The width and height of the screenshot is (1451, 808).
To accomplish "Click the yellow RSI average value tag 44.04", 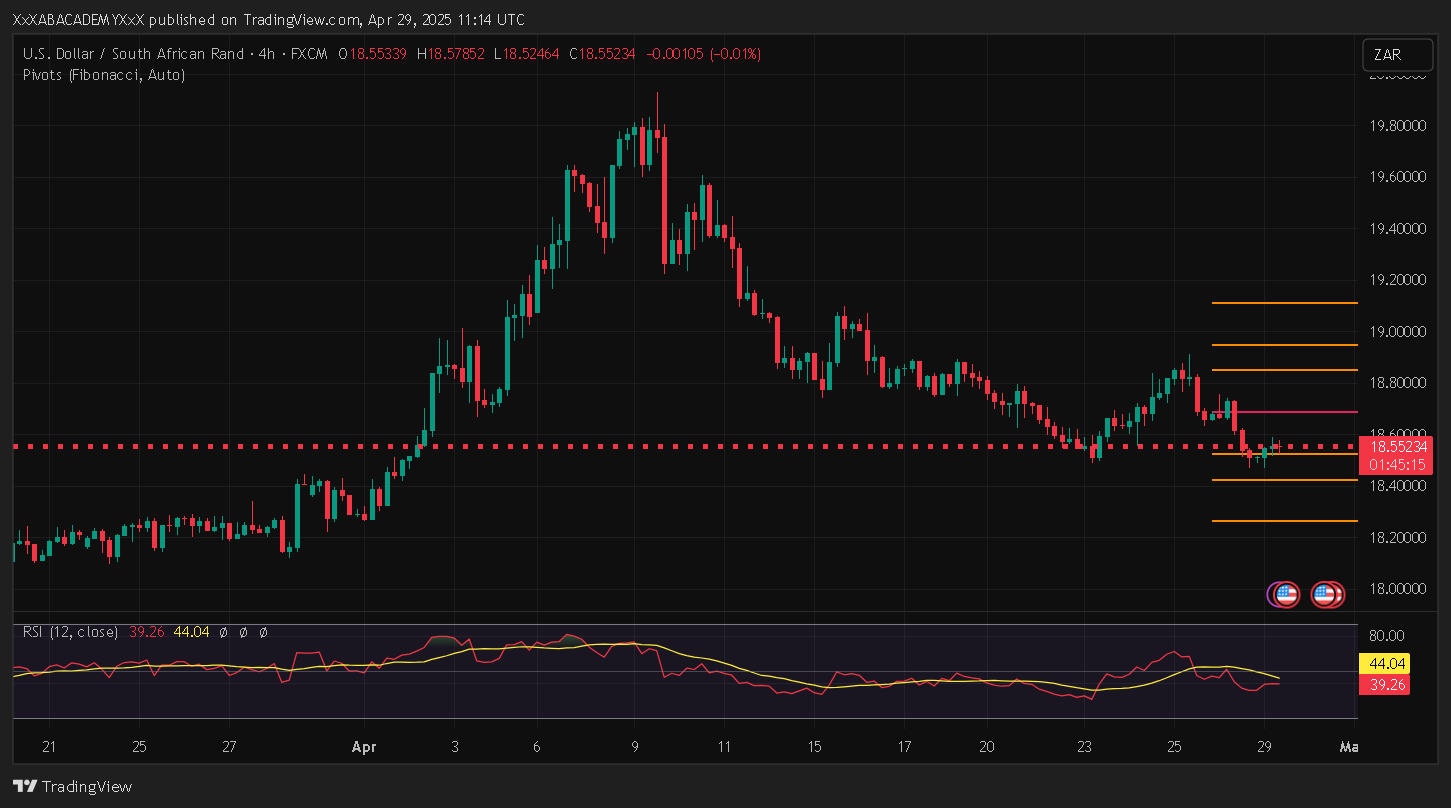I will [x=1384, y=664].
